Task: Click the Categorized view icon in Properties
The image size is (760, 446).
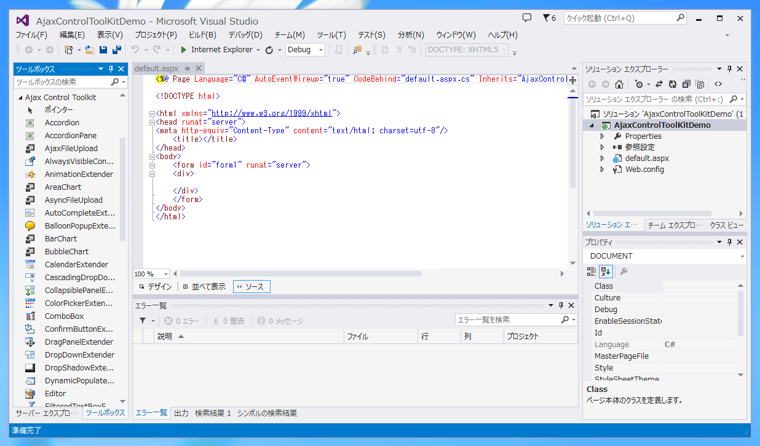Action: click(x=591, y=271)
